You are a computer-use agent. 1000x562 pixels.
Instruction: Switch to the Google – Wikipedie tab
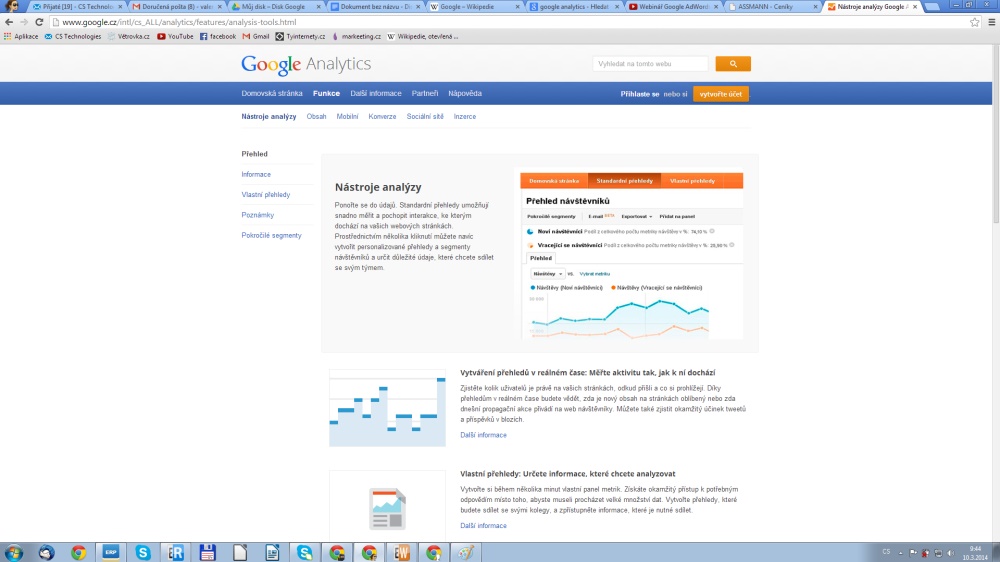[x=474, y=6]
